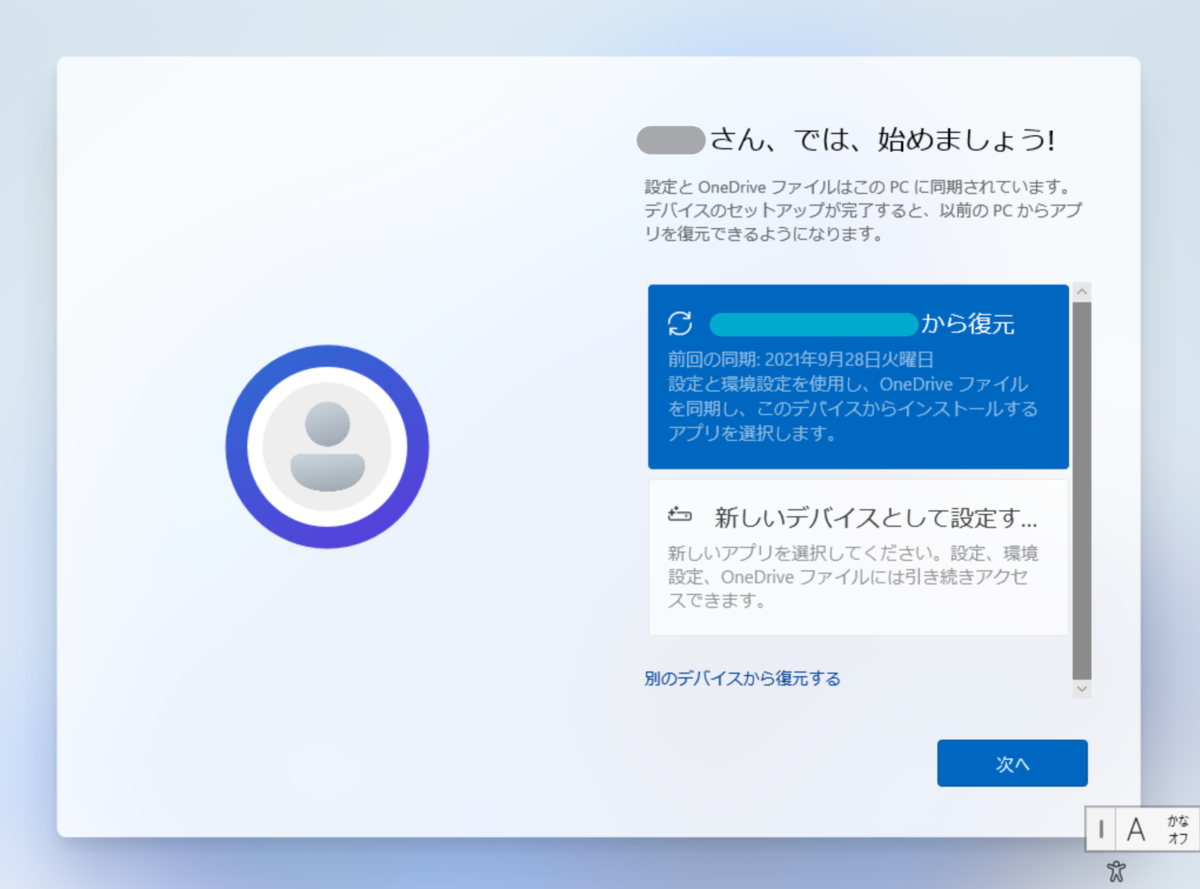Click the "A" input mode icon in the IME bar

[x=1136, y=830]
